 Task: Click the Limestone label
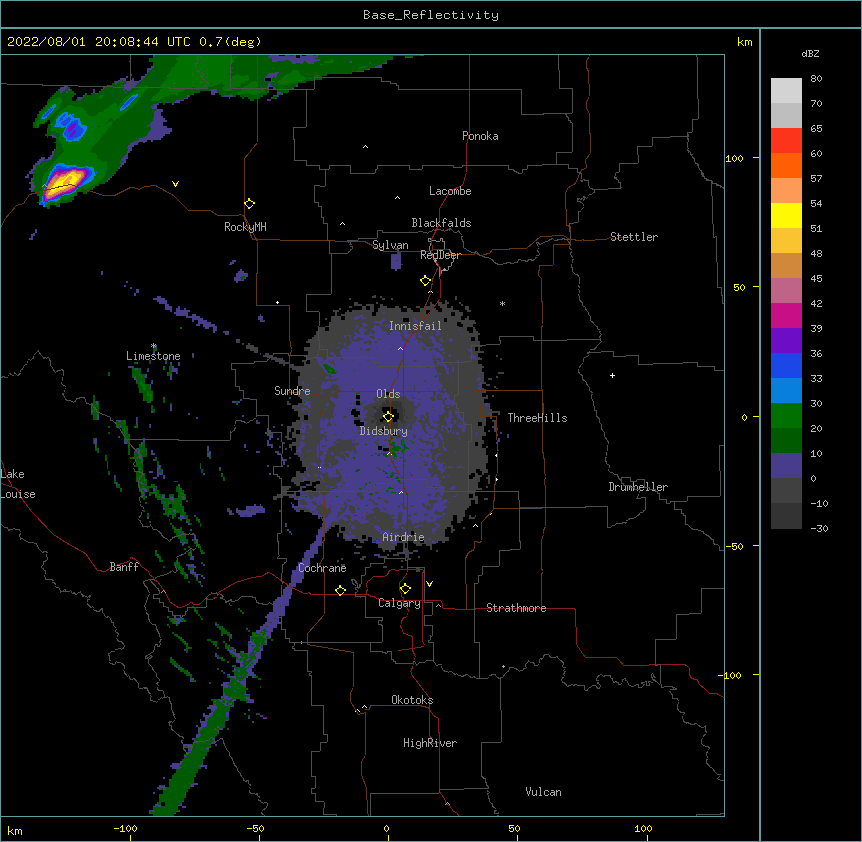(x=153, y=356)
